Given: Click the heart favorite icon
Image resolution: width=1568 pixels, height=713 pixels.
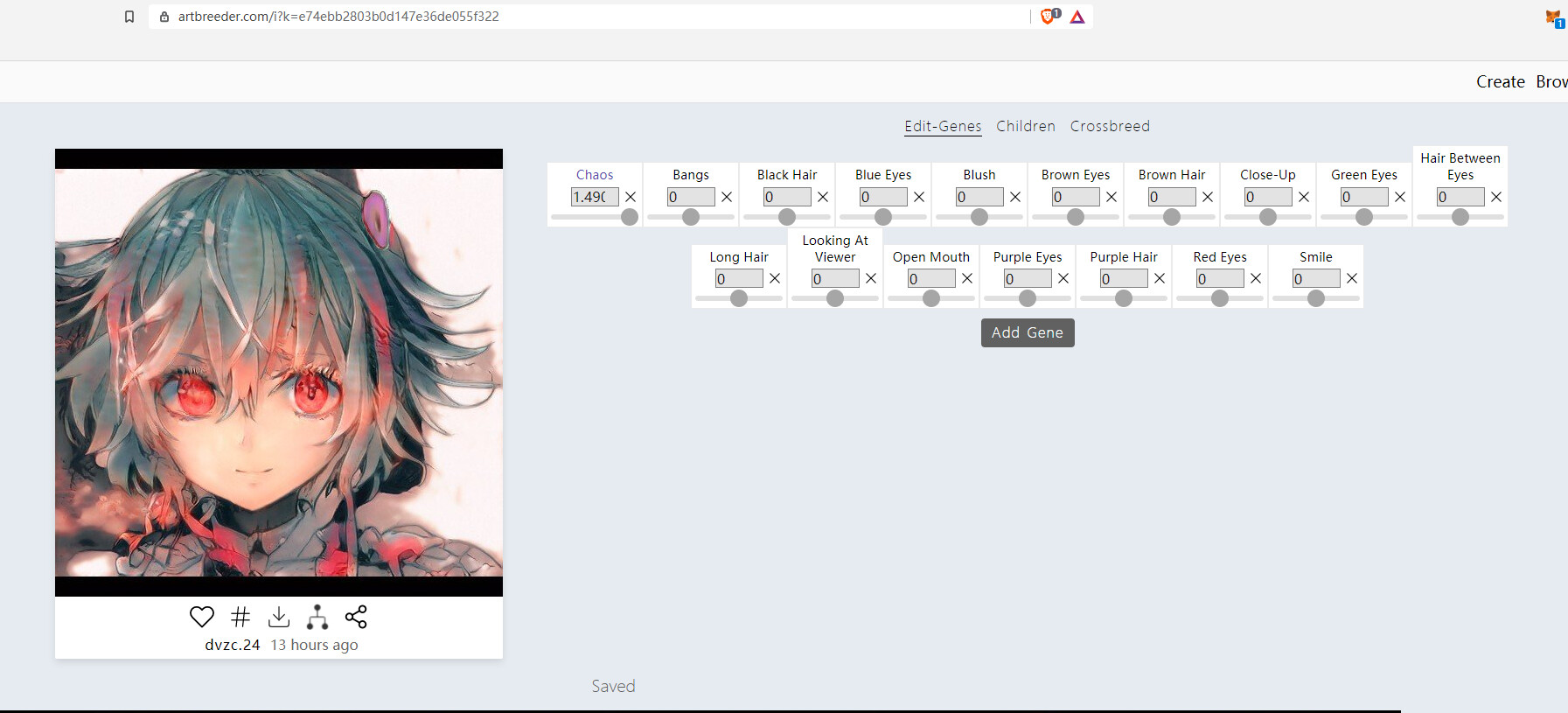Looking at the screenshot, I should (202, 617).
